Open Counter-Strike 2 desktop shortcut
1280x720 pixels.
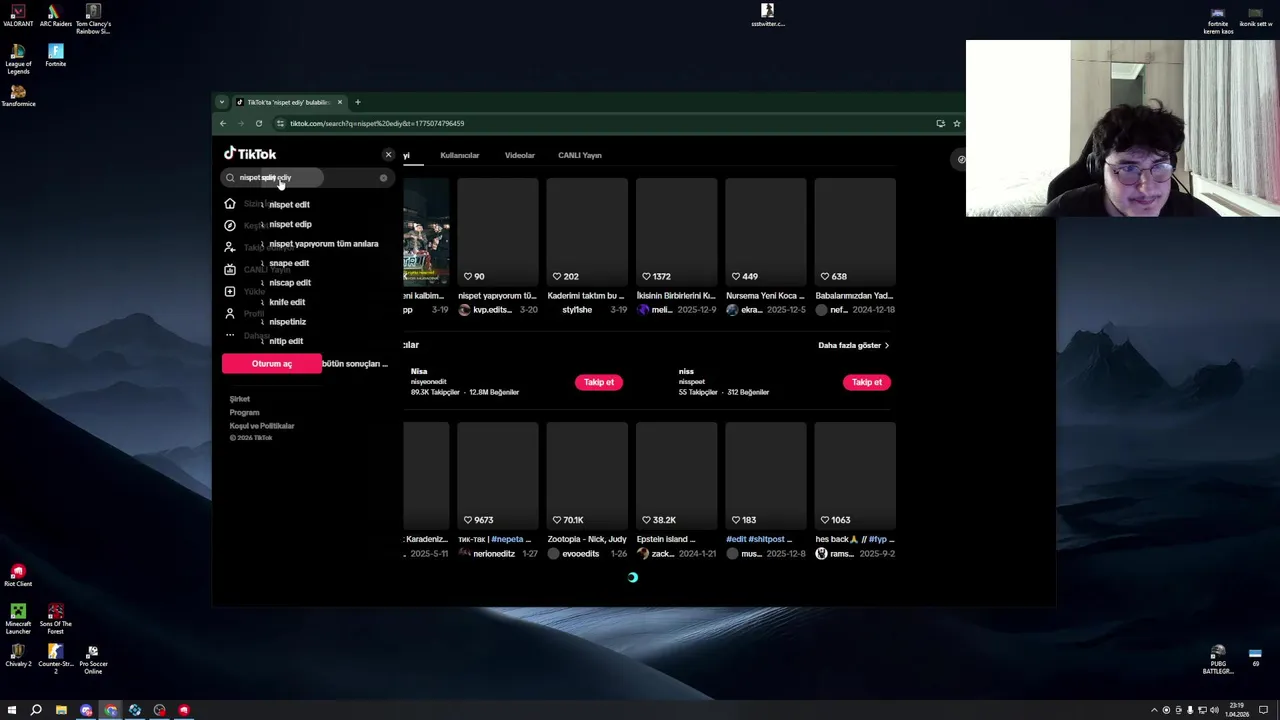pos(56,660)
